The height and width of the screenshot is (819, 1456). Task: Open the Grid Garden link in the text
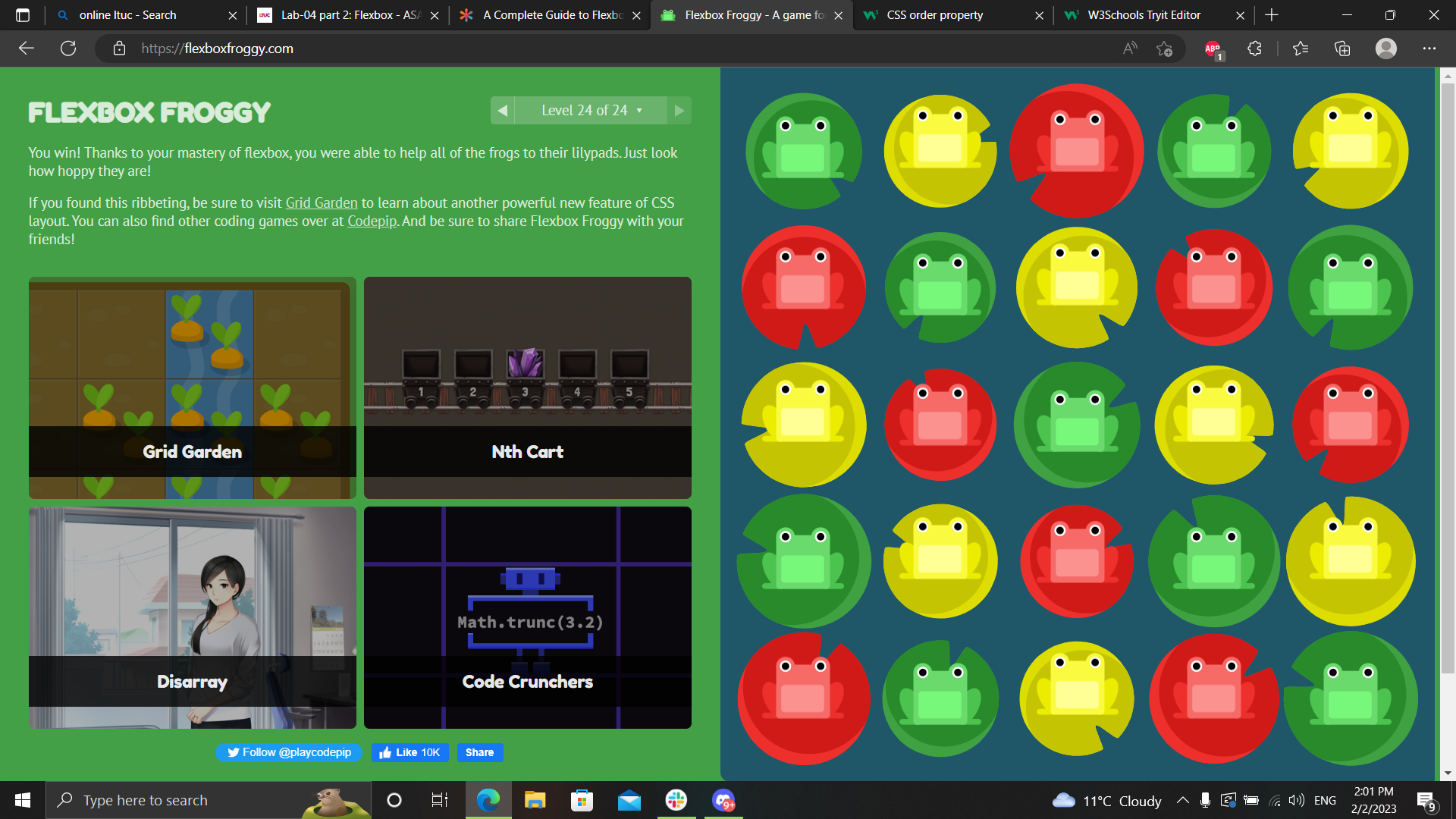[x=321, y=202]
